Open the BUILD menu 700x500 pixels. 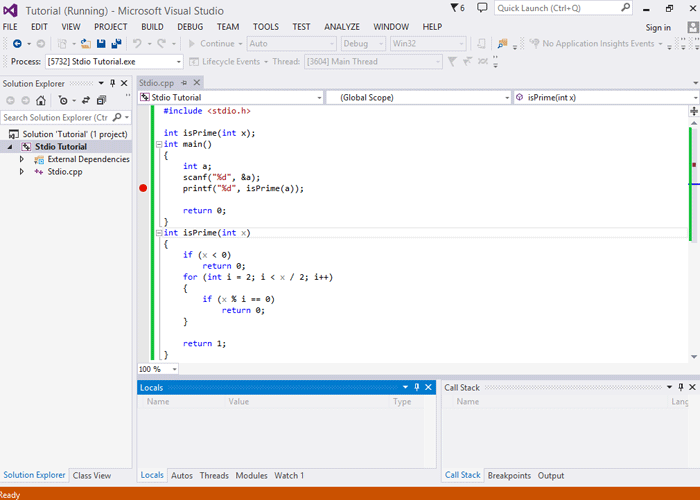coord(152,27)
